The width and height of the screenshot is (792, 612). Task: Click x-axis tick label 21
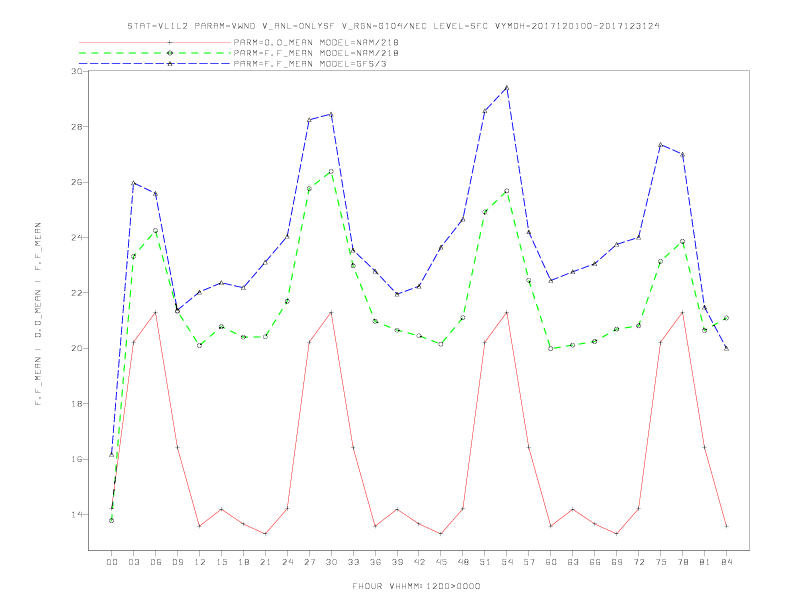point(265,562)
